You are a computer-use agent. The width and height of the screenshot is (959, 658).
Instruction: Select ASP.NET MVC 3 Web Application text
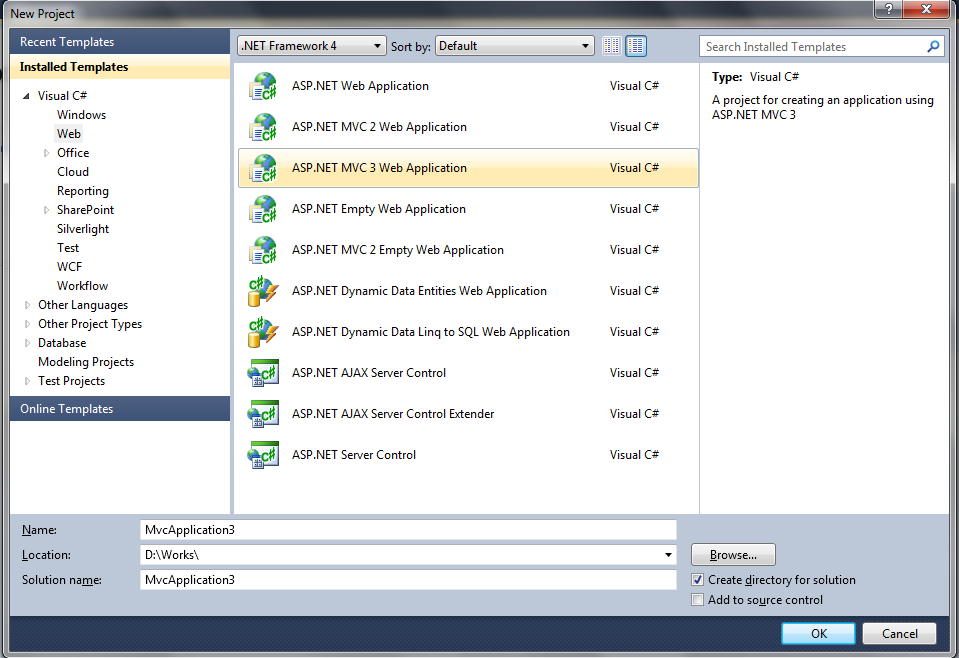coord(379,168)
